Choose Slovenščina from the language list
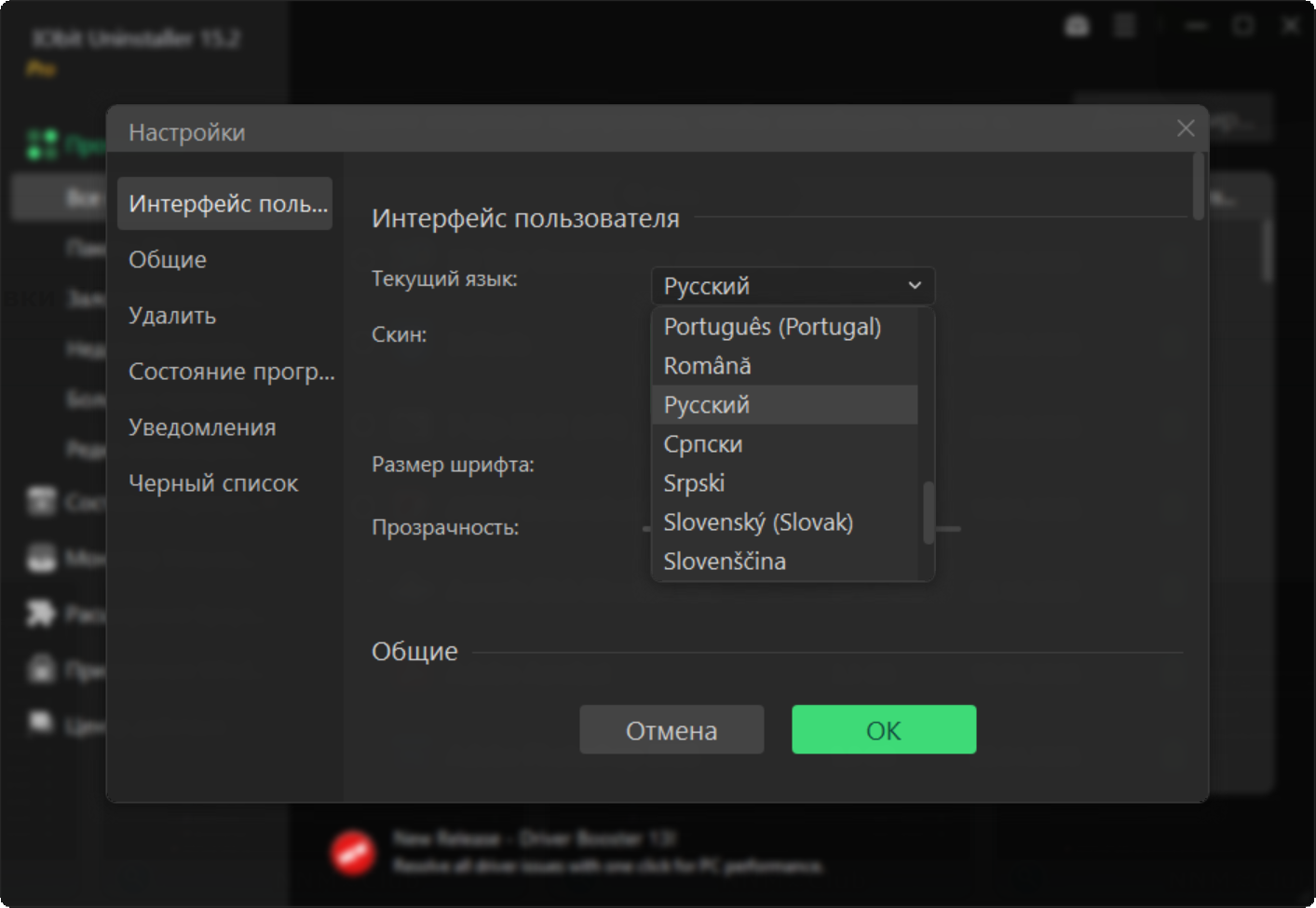This screenshot has height=908, width=1316. [x=725, y=562]
